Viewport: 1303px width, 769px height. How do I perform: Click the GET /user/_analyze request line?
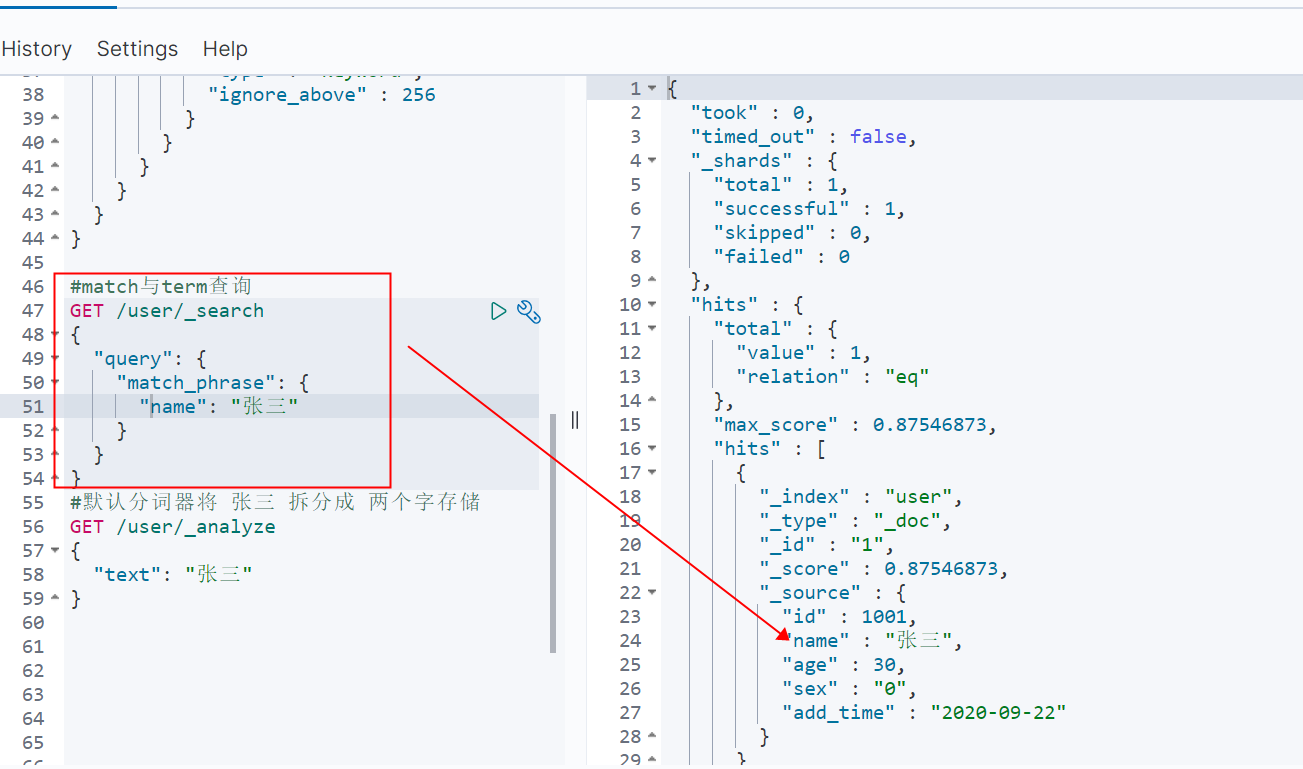[173, 527]
